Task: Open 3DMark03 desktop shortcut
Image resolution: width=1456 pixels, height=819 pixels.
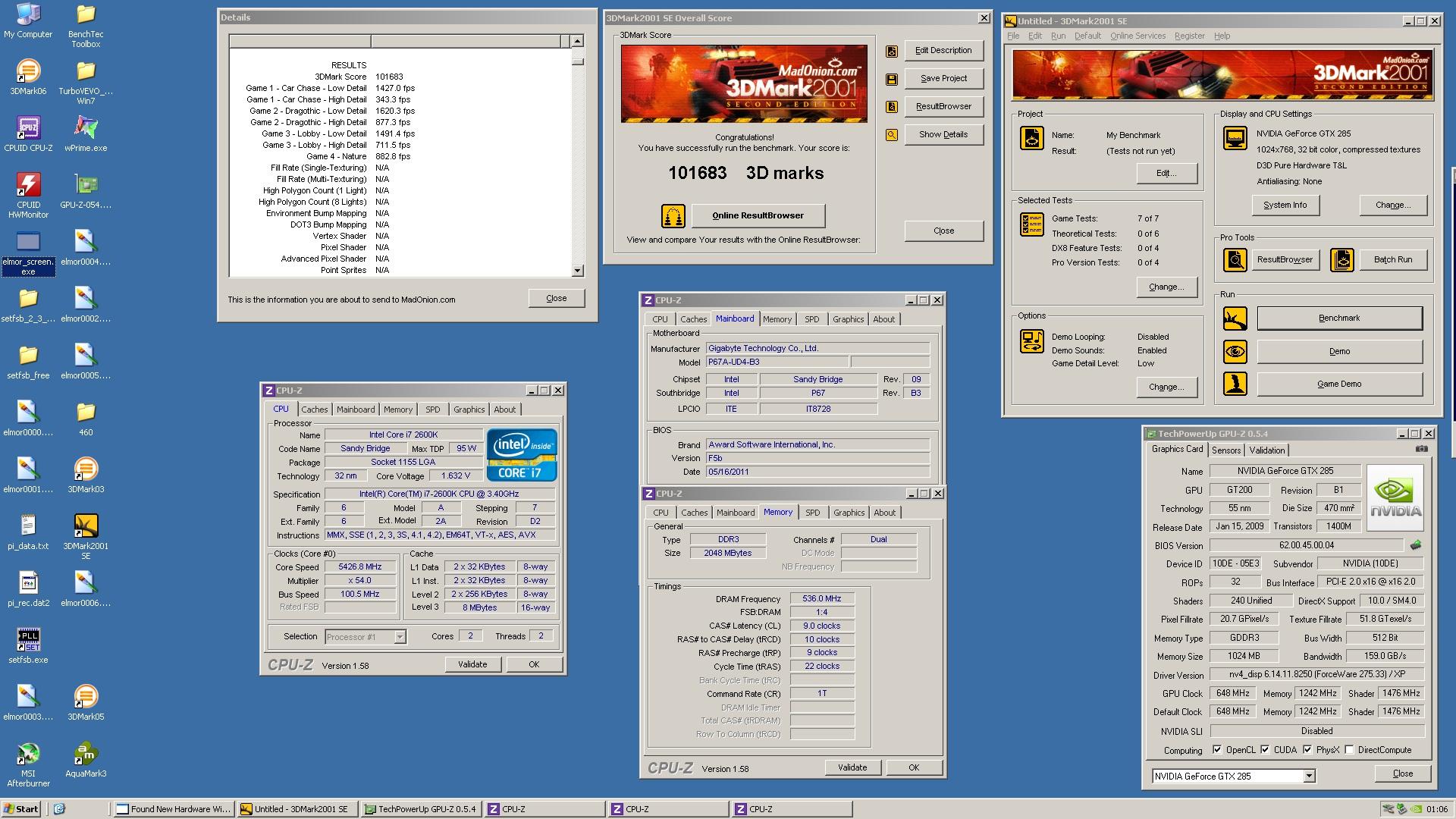Action: tap(86, 475)
